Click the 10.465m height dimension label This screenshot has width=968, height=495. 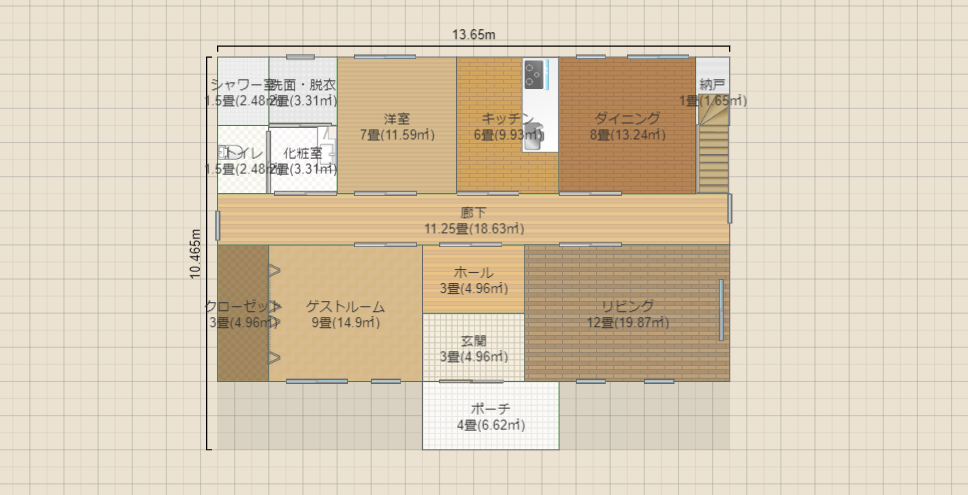196,256
